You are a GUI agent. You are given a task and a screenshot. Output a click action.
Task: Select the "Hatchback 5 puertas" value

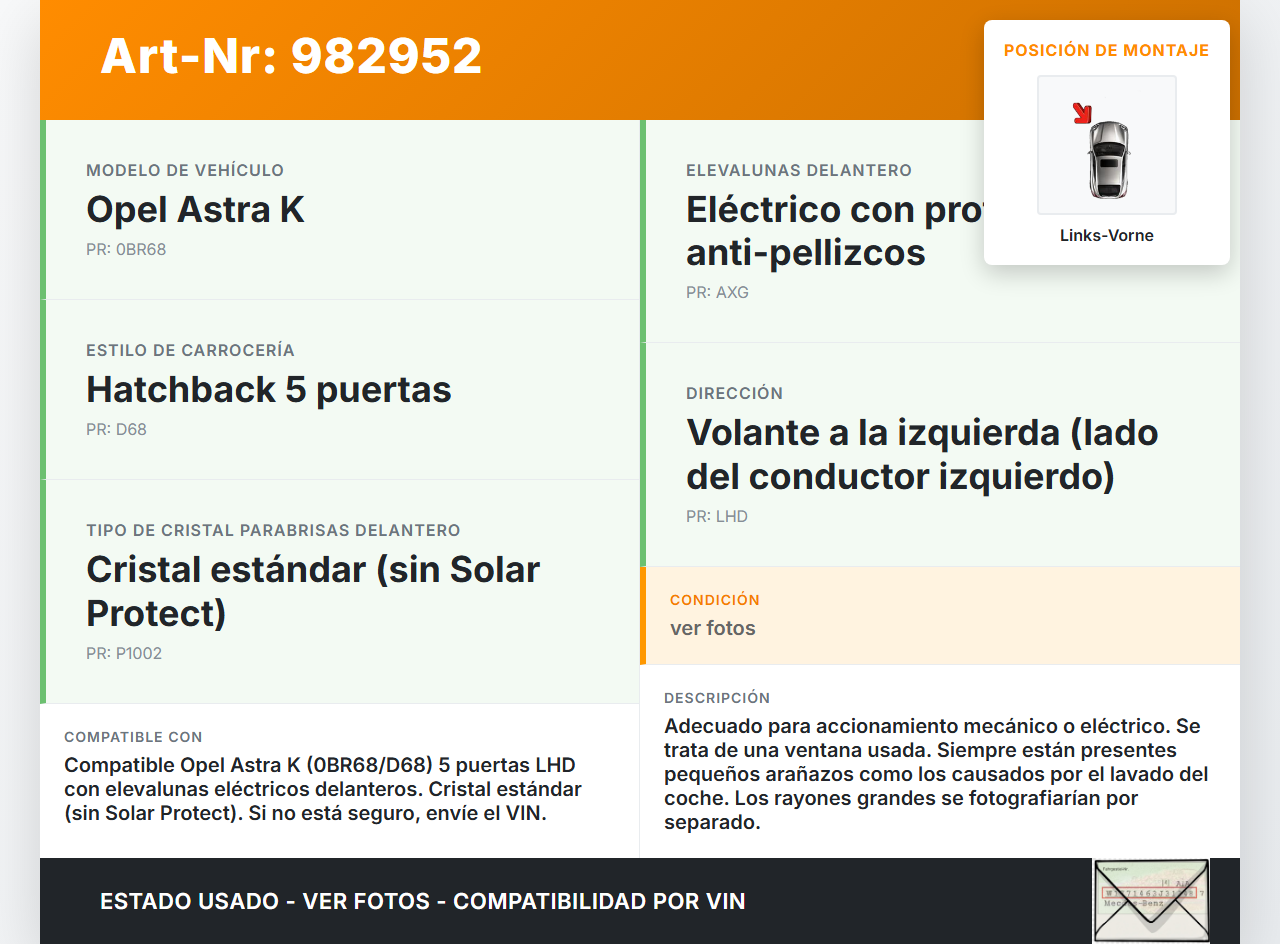pos(269,390)
